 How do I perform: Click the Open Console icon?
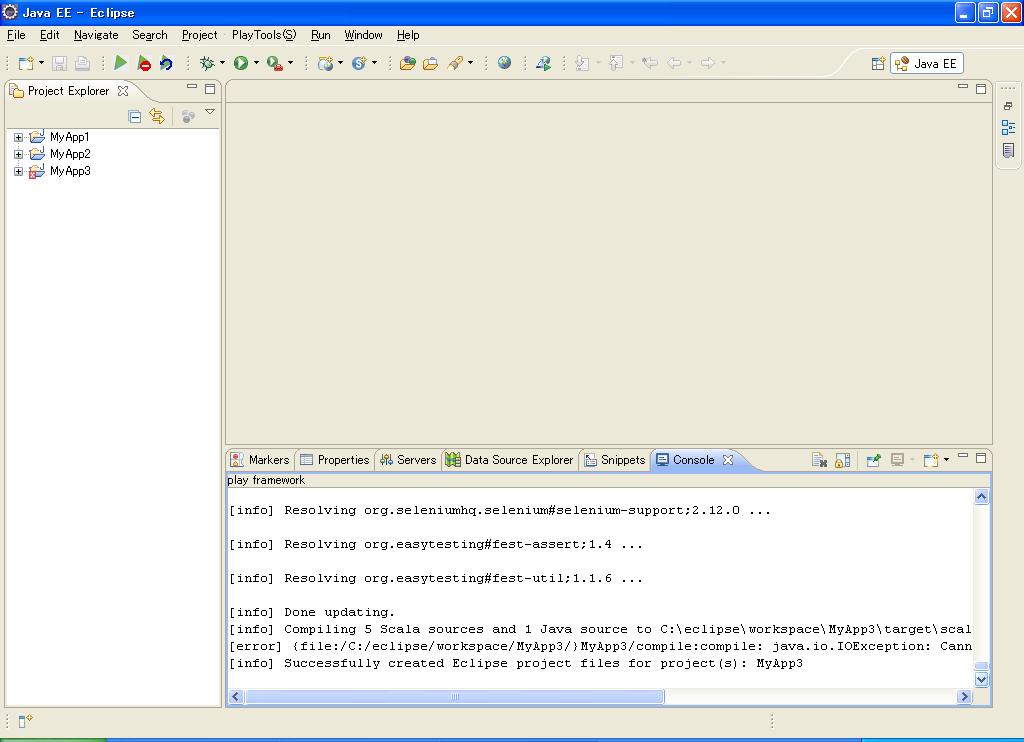931,460
